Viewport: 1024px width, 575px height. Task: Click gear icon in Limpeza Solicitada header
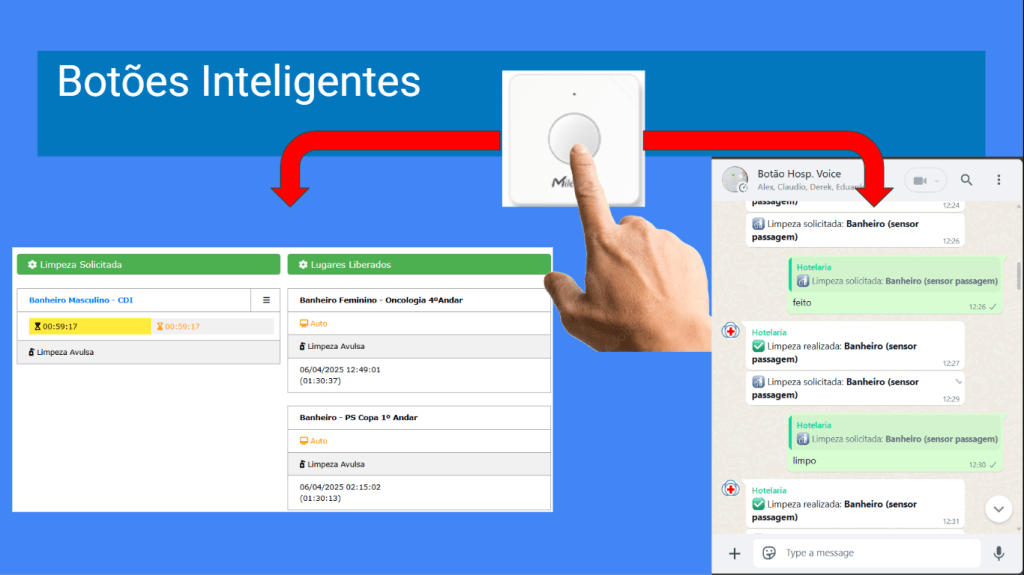pyautogui.click(x=32, y=264)
